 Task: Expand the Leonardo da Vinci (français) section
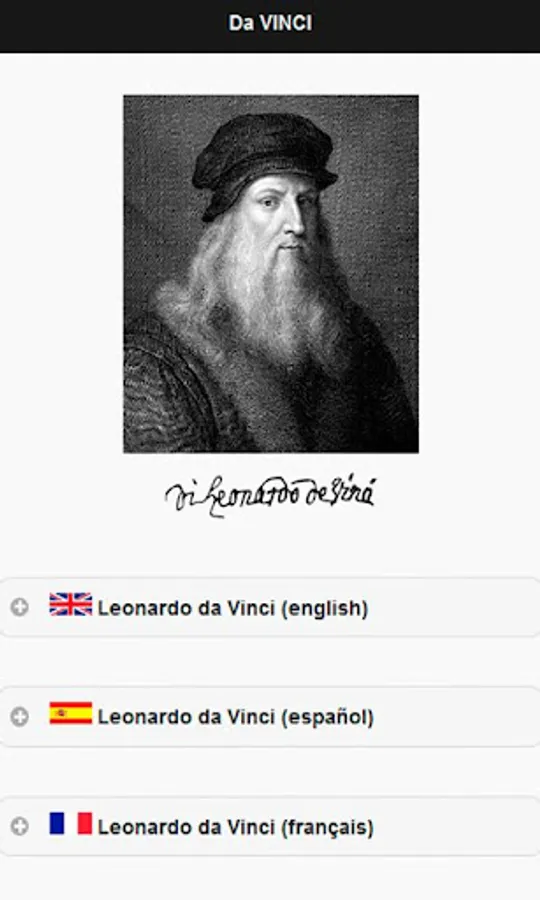point(270,826)
